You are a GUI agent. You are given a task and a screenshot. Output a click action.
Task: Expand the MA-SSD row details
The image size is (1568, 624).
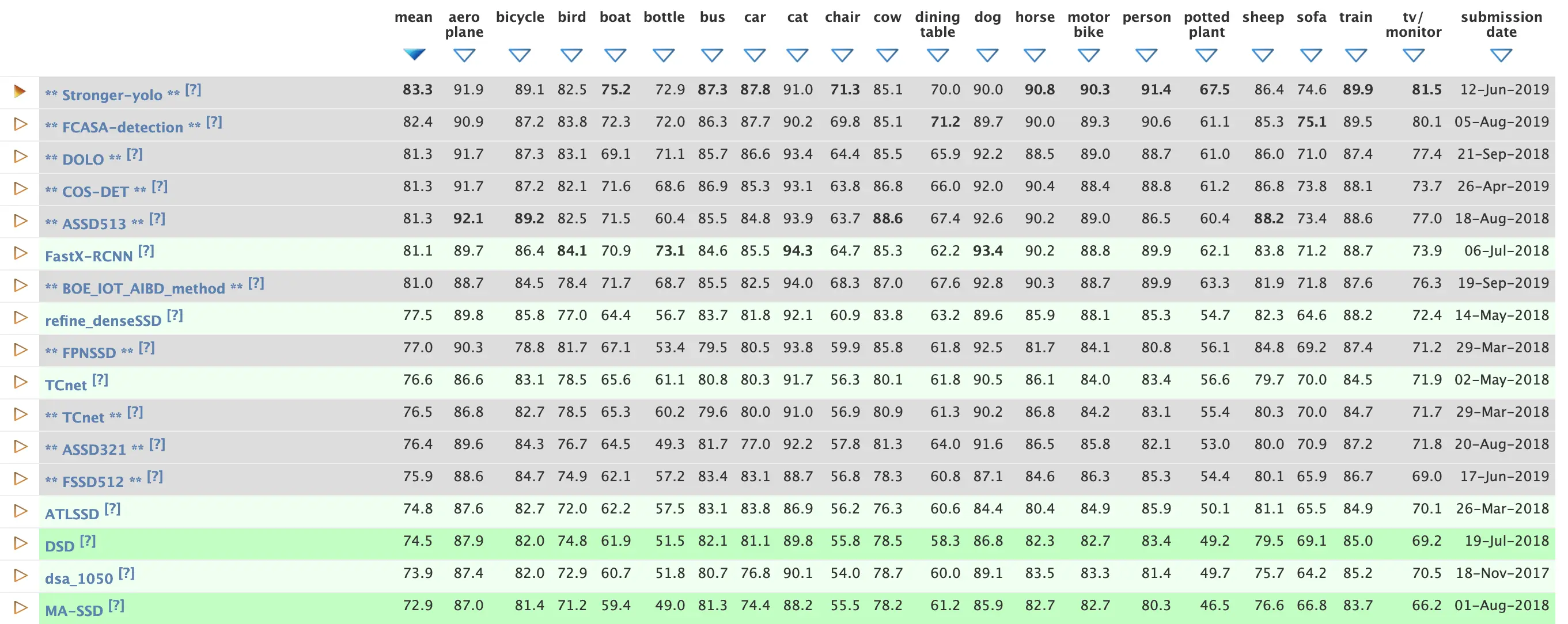[20, 607]
